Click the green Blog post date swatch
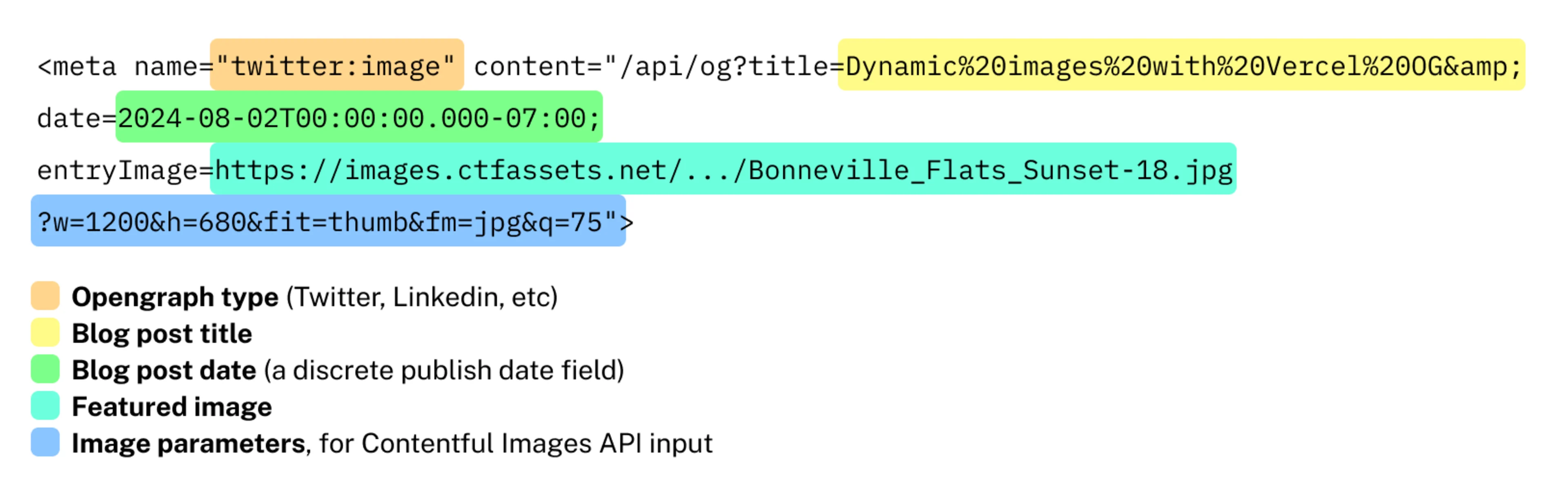Image resolution: width=1568 pixels, height=493 pixels. (45, 369)
